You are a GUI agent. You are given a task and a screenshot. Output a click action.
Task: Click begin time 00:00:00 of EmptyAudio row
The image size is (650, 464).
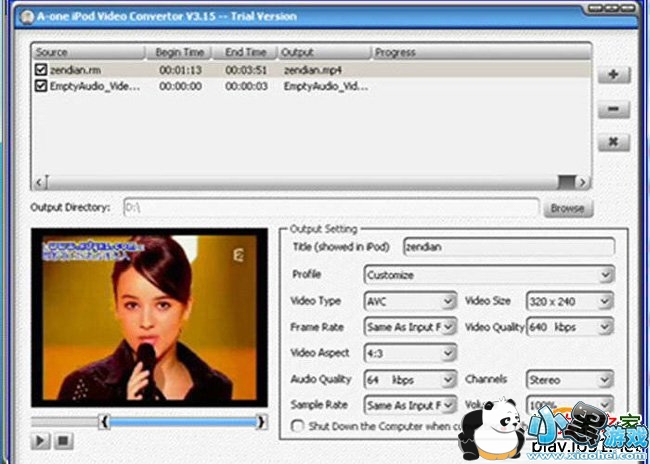coord(180,86)
